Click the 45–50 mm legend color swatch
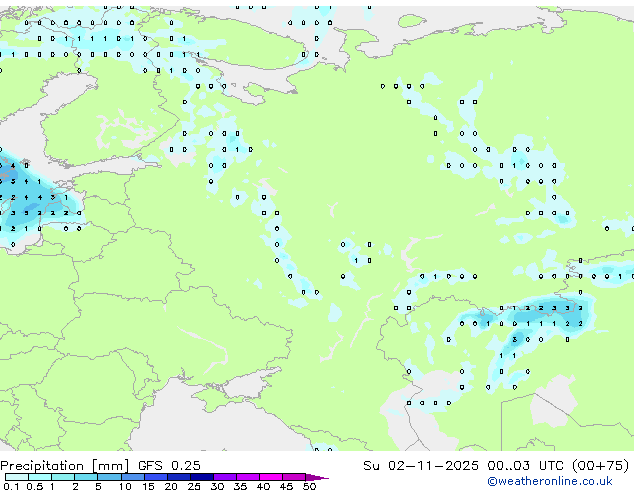This screenshot has height=490, width=634. coord(294,477)
